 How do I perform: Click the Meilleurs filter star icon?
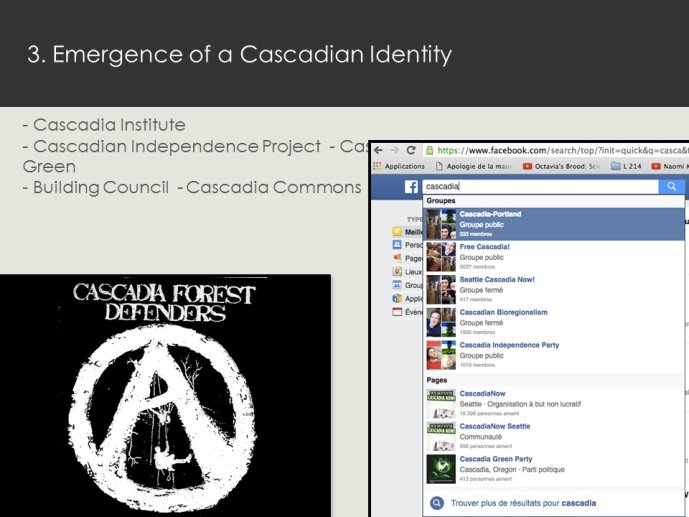point(397,231)
